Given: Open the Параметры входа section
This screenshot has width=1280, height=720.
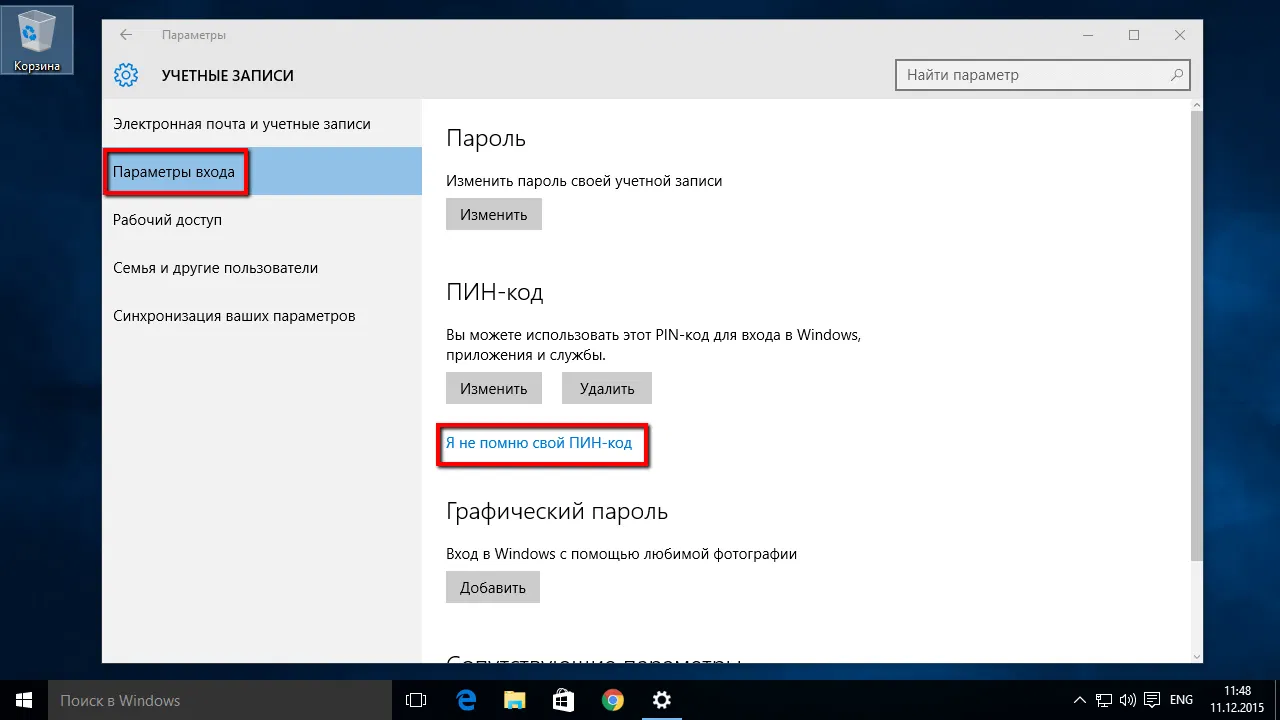Looking at the screenshot, I should click(x=262, y=172).
